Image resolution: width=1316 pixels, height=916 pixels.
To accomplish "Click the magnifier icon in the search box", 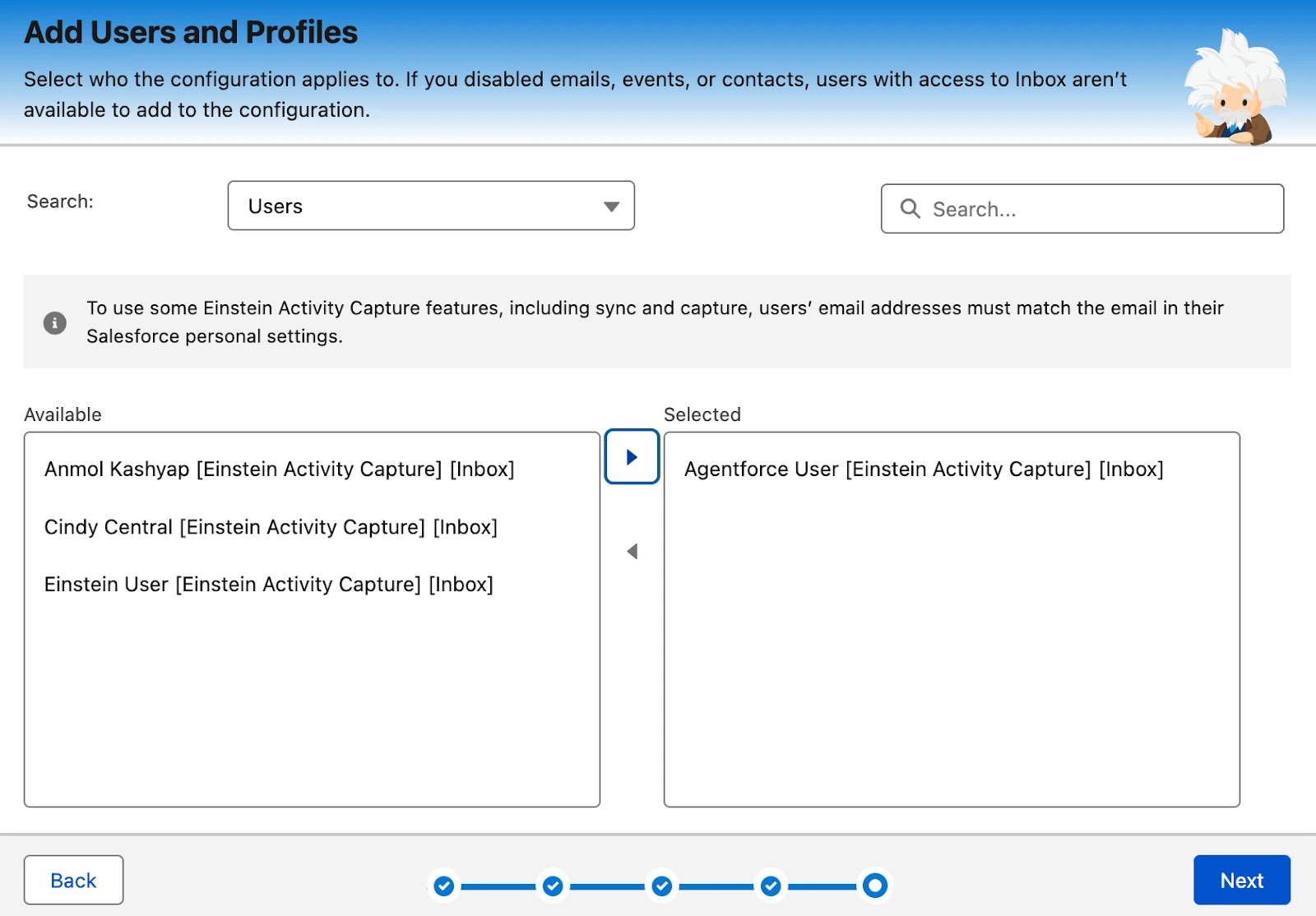I will tap(910, 209).
